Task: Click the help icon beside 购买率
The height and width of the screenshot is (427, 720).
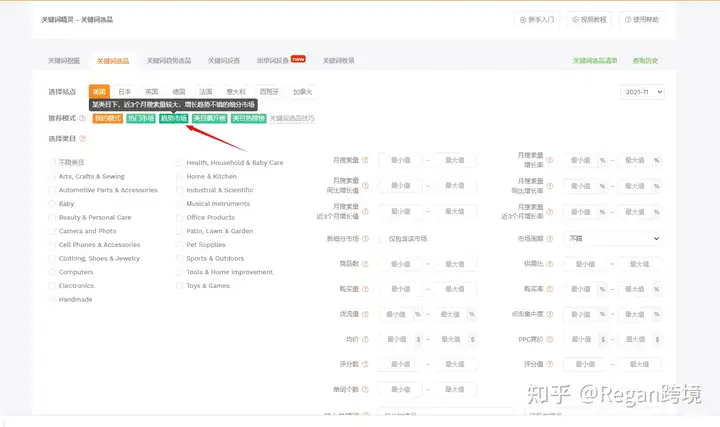Action: (x=550, y=289)
